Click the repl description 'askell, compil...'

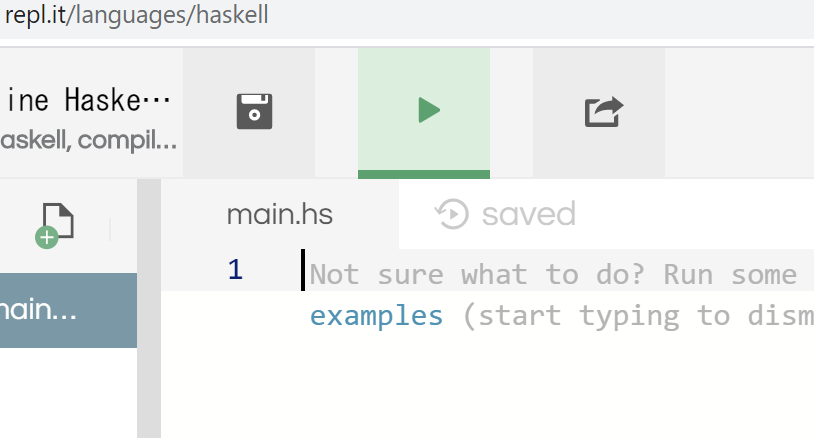pos(89,140)
